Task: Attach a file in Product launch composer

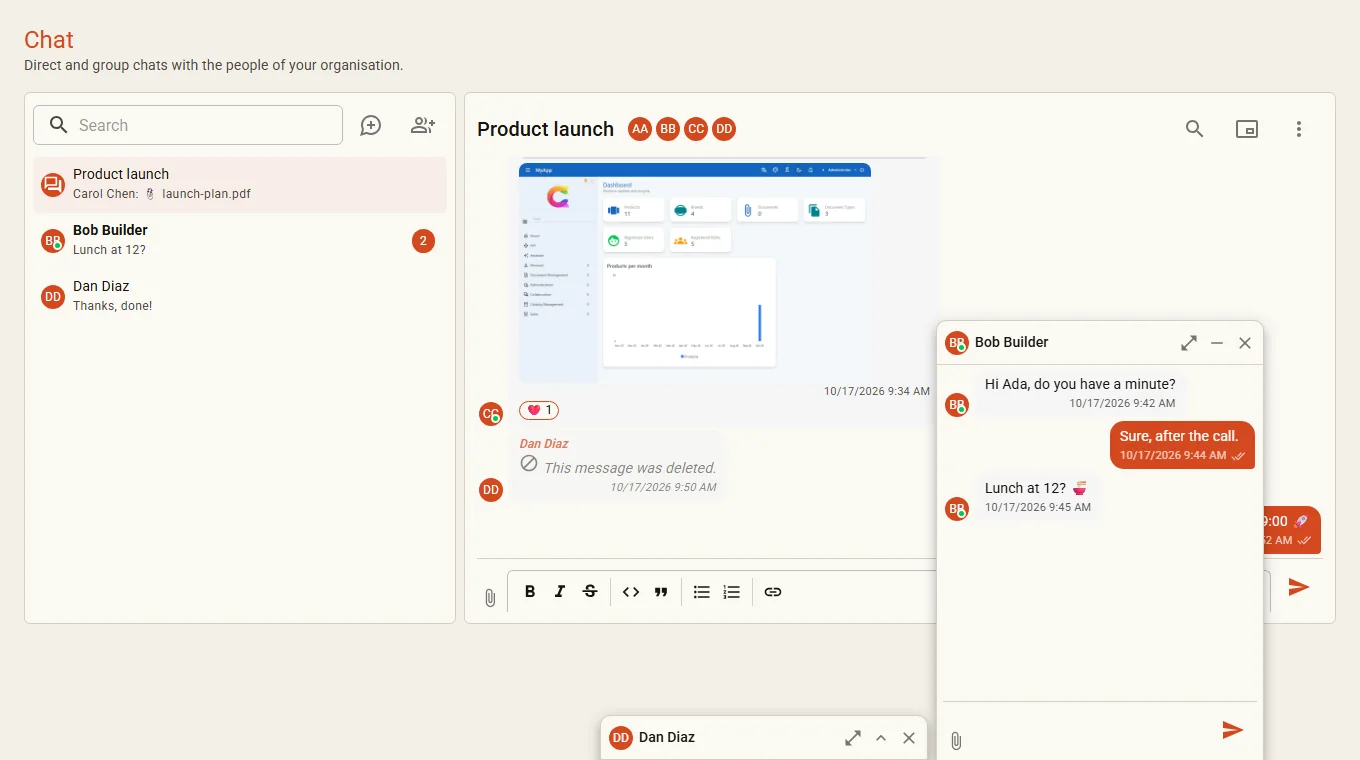Action: pyautogui.click(x=490, y=597)
